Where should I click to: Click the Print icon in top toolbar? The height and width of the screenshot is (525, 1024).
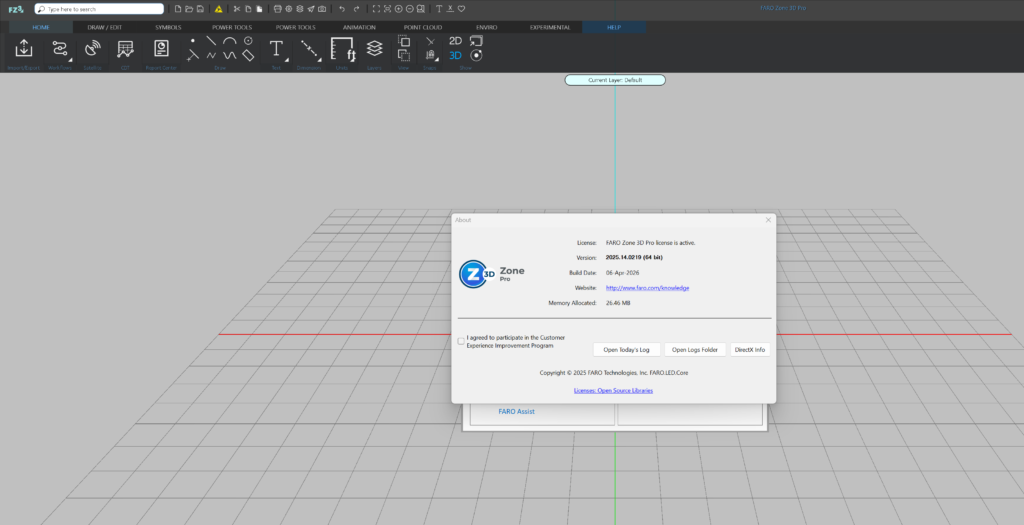click(x=278, y=9)
